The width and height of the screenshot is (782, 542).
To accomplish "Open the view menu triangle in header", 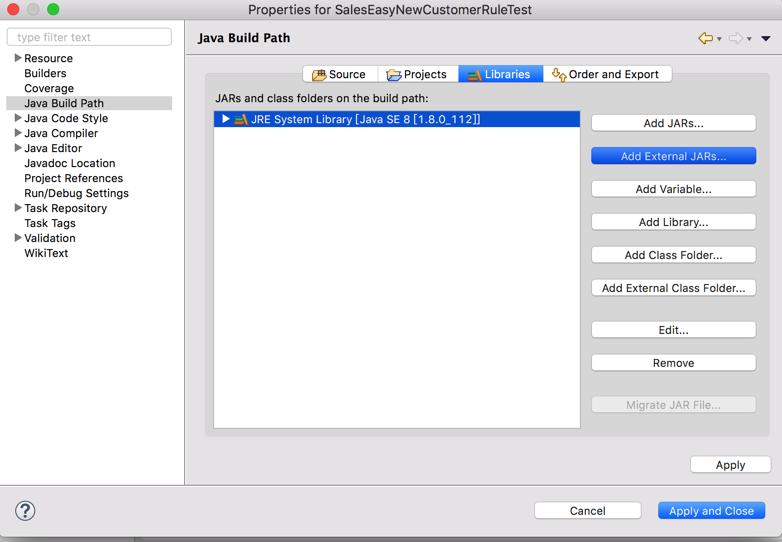I will [x=766, y=38].
